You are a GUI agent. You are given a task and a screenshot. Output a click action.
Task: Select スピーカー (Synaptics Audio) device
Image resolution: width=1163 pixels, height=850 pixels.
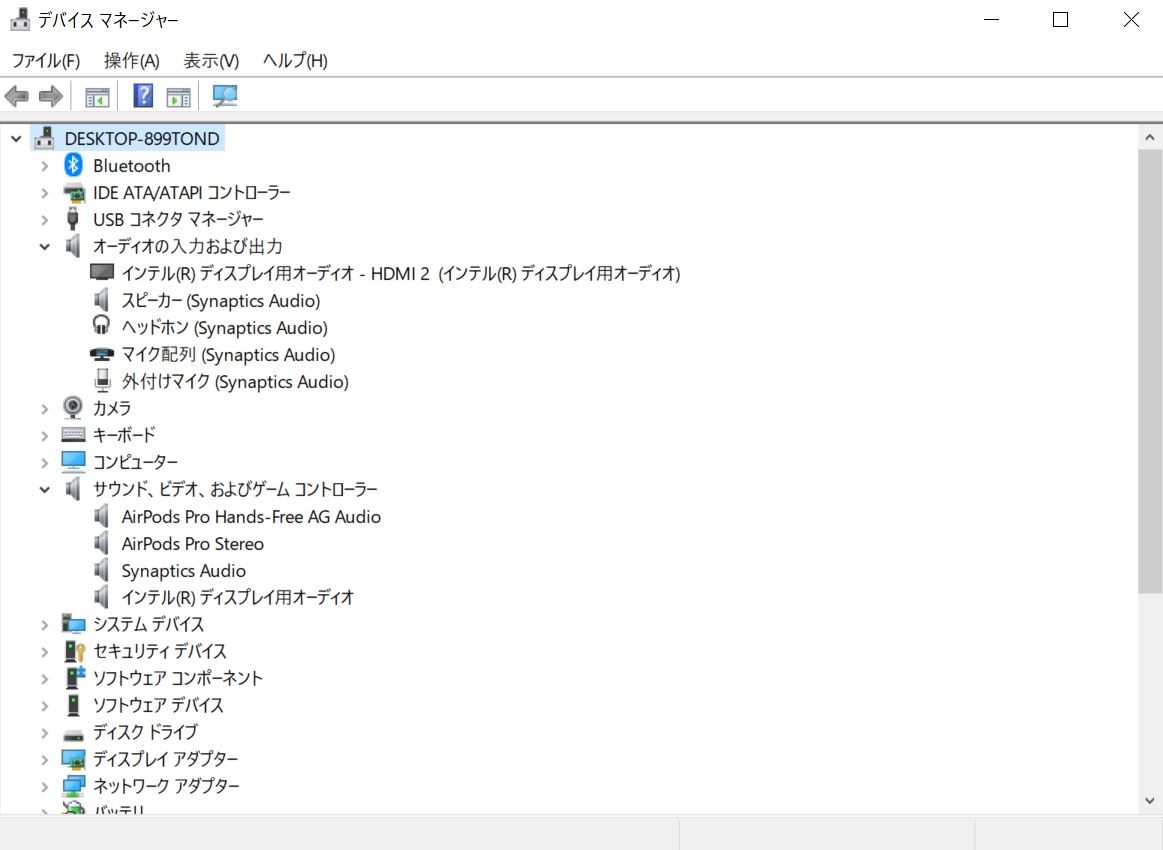point(220,300)
